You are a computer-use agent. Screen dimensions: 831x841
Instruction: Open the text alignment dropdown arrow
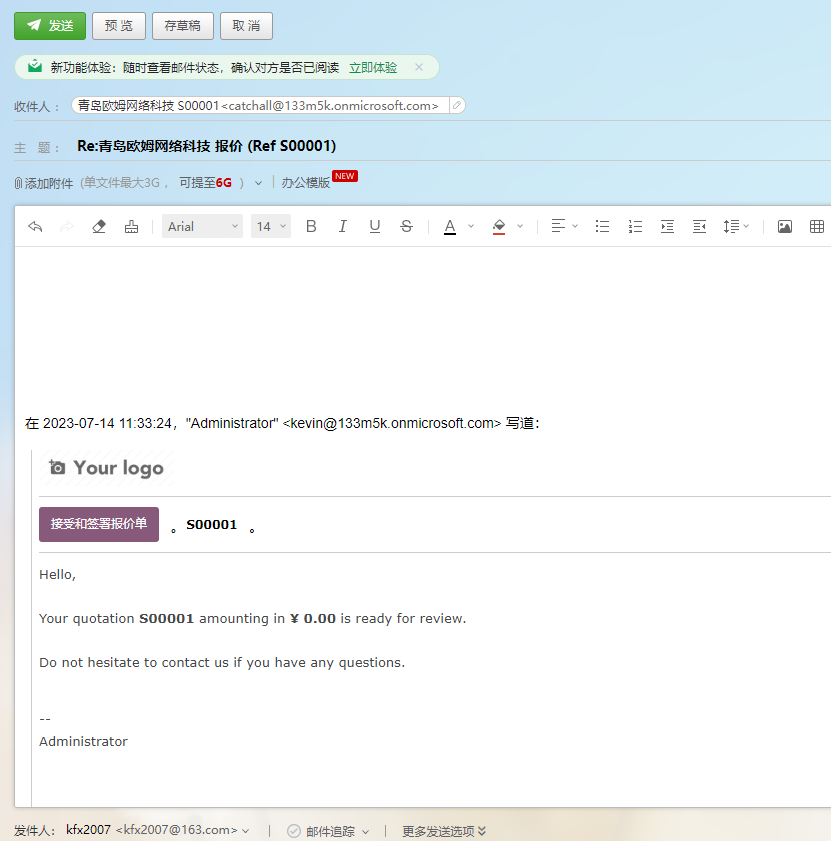click(x=575, y=226)
